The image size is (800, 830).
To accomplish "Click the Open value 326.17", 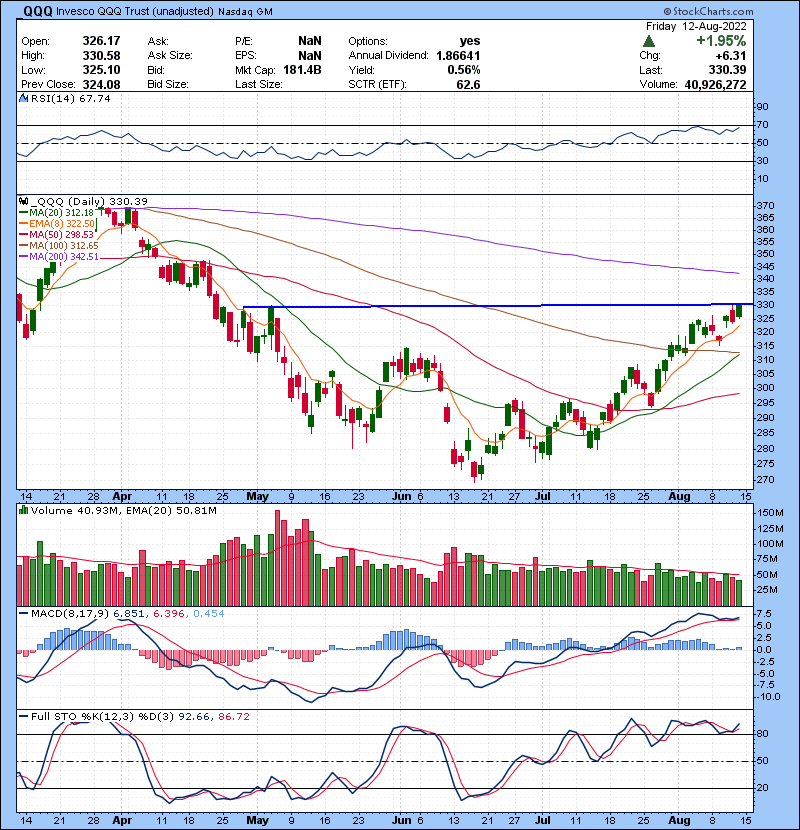I will [x=101, y=41].
